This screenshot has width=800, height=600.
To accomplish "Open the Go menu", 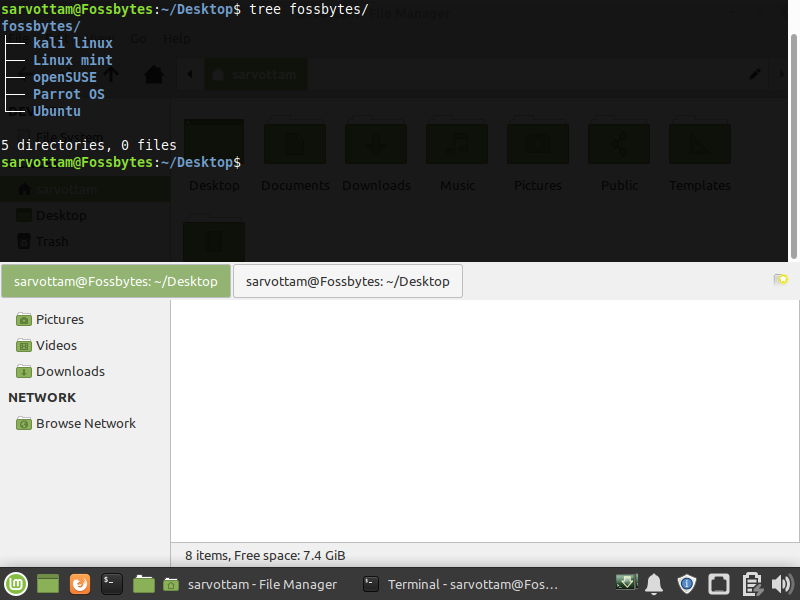I will pyautogui.click(x=138, y=38).
